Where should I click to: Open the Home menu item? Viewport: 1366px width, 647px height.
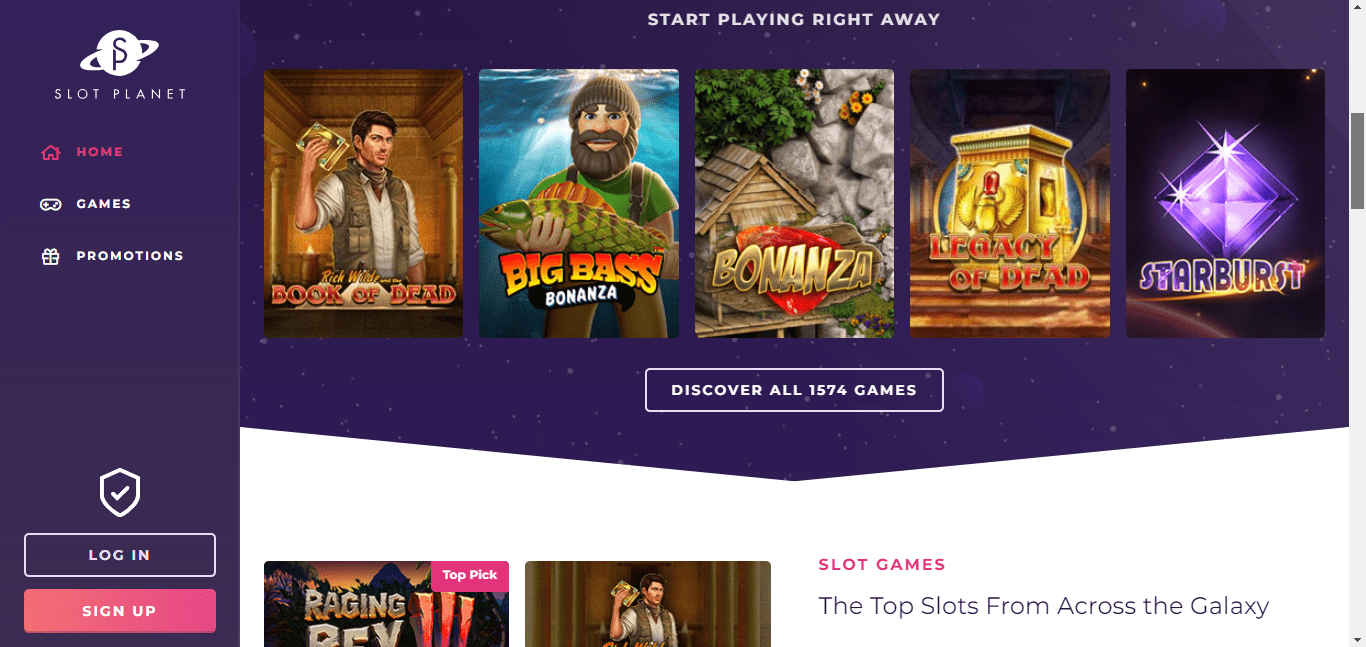(x=82, y=152)
